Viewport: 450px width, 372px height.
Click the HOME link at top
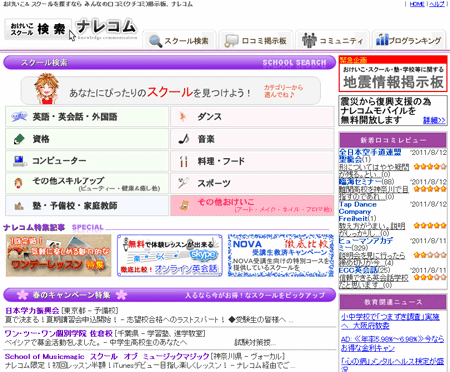(x=417, y=4)
